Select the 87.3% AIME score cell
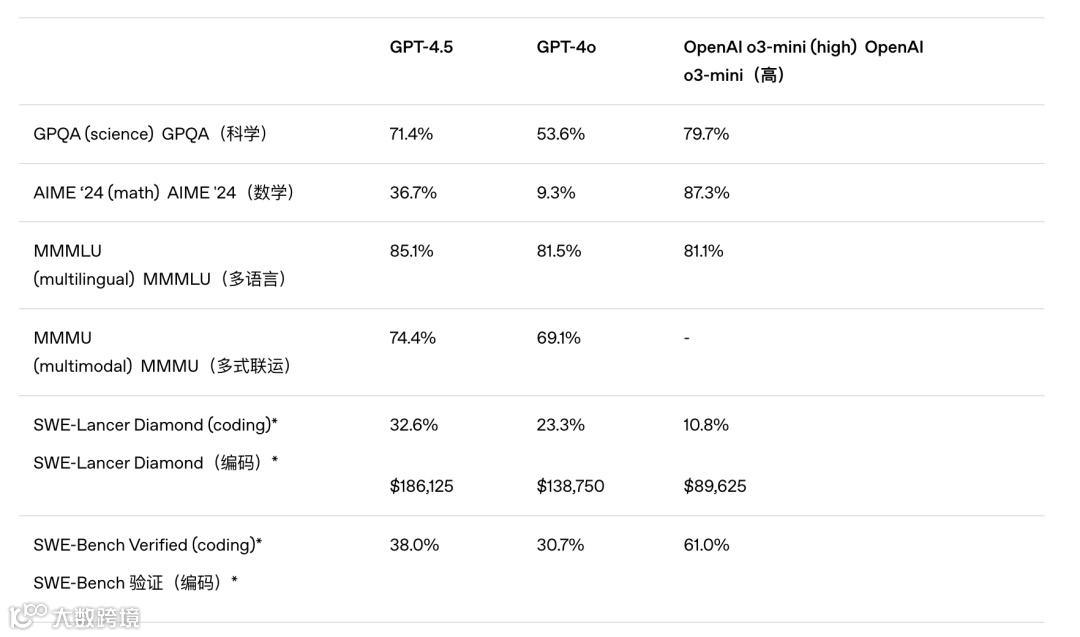The width and height of the screenshot is (1080, 637). 706,192
